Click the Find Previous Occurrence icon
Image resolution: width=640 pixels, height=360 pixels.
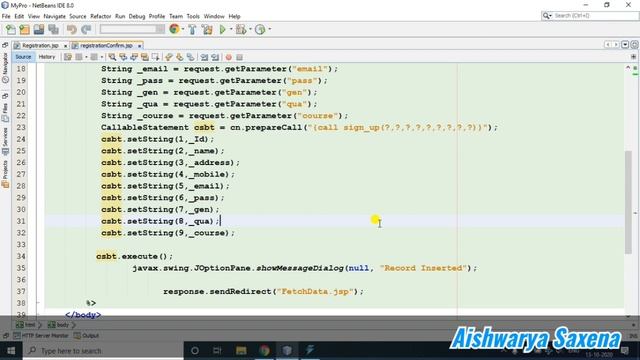tap(123, 57)
